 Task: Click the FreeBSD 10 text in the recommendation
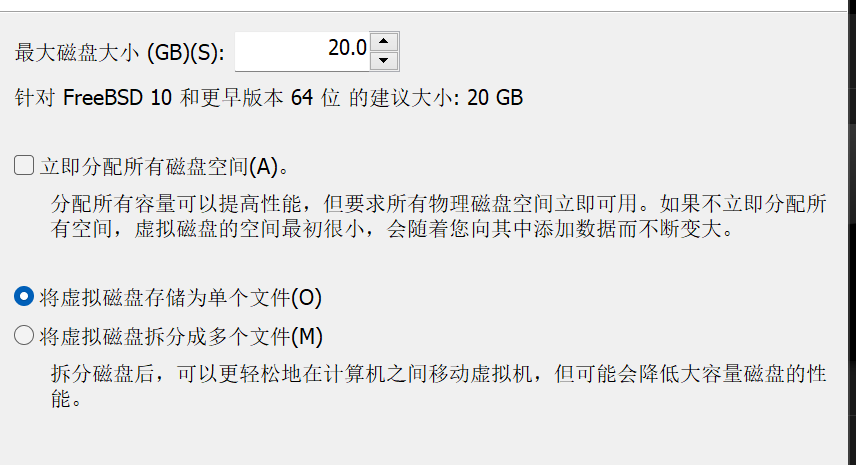119,98
